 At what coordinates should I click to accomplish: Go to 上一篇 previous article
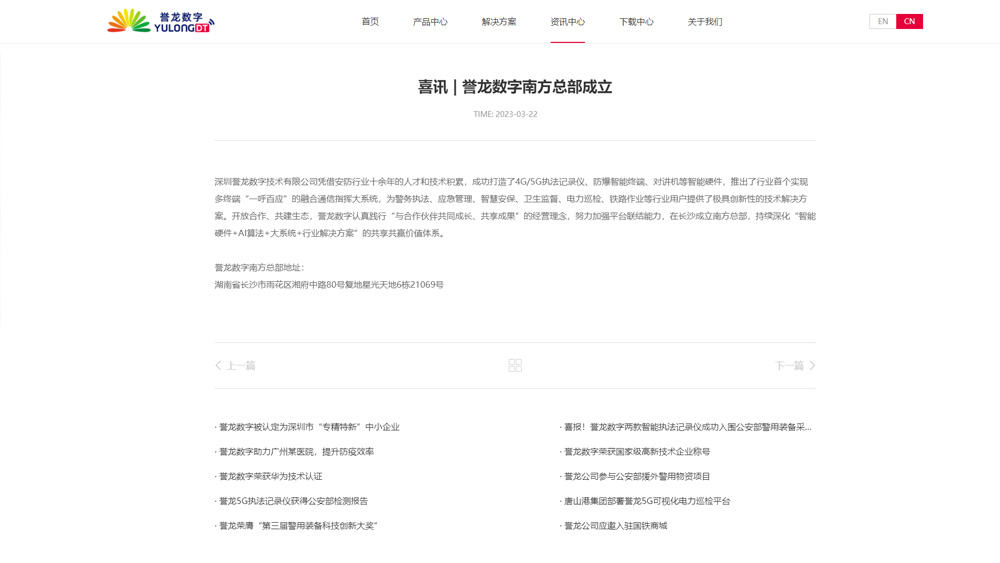241,365
